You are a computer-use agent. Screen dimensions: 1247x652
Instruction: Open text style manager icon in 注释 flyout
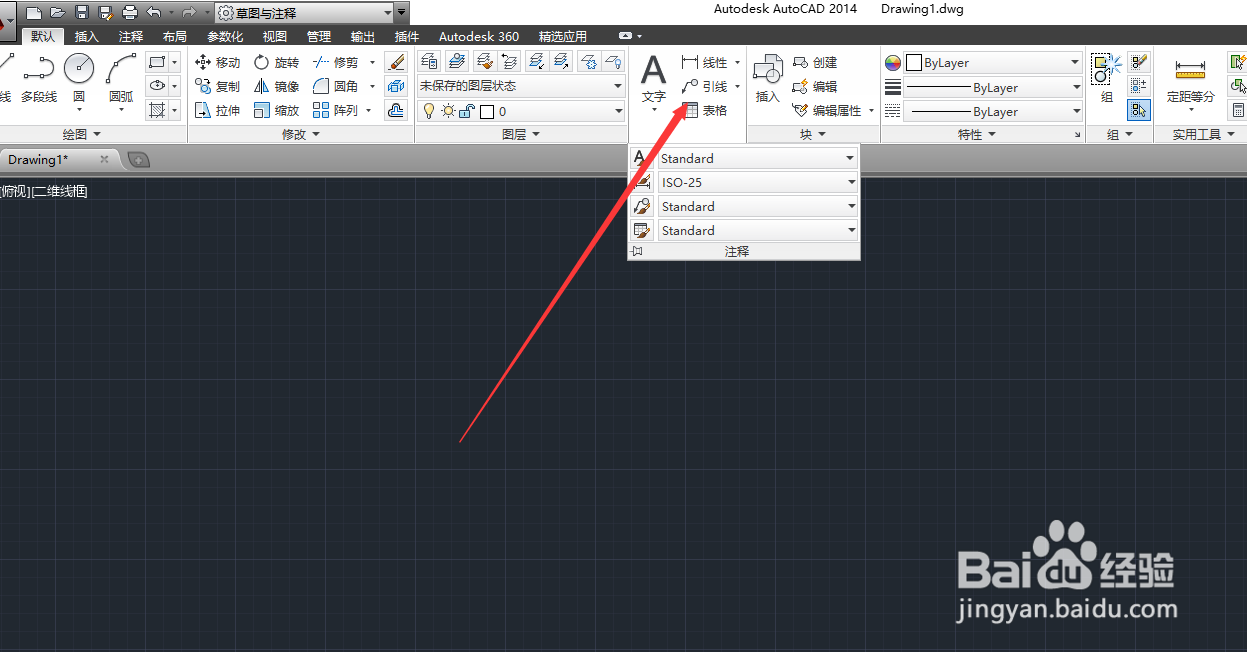[642, 158]
